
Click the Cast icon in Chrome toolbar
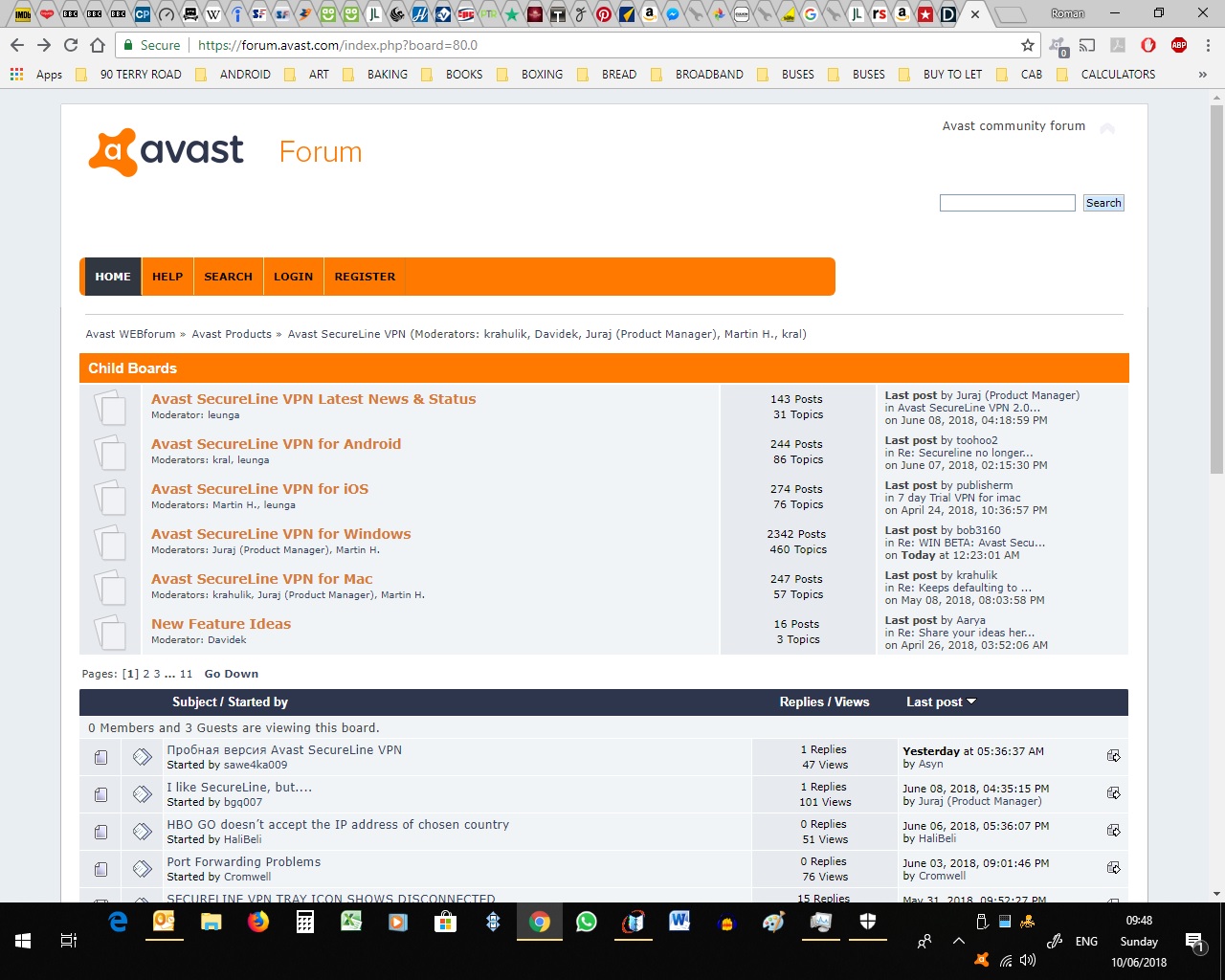pos(1087,45)
